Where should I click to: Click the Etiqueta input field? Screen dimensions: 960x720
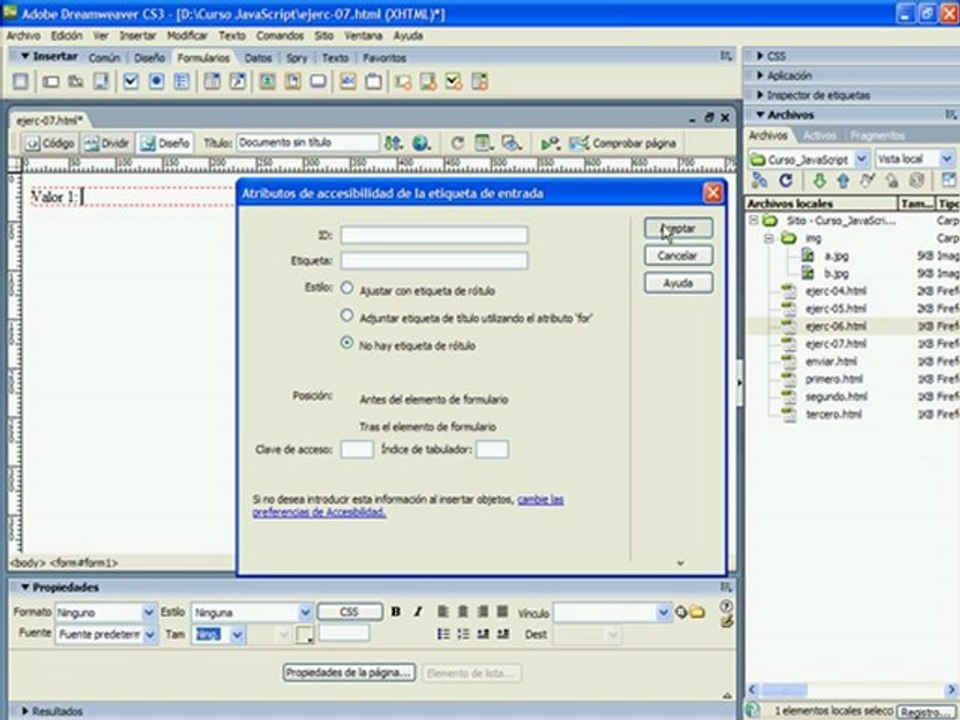click(x=434, y=260)
